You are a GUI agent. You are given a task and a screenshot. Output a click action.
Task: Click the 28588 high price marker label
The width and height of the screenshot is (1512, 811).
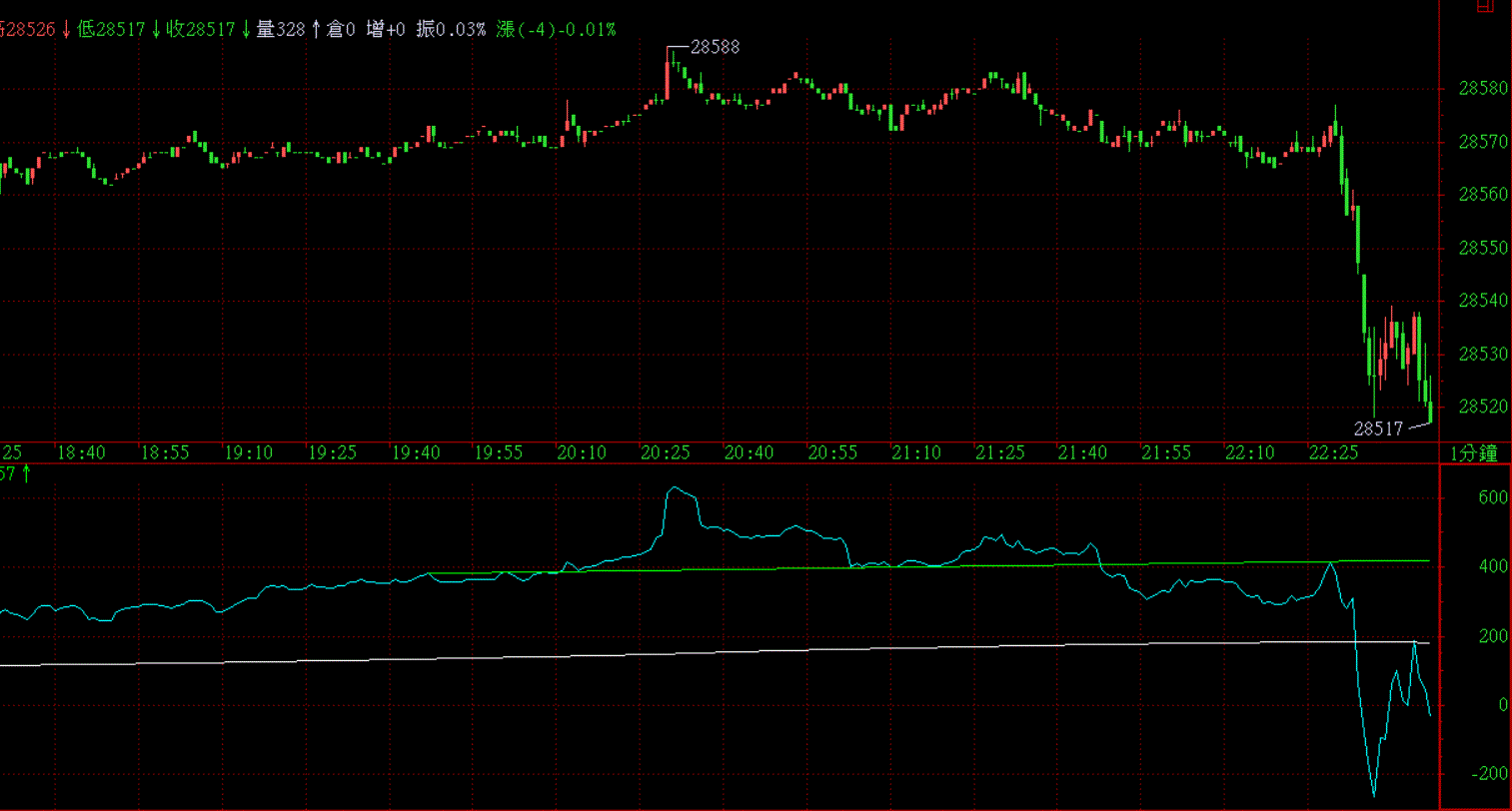(x=715, y=47)
